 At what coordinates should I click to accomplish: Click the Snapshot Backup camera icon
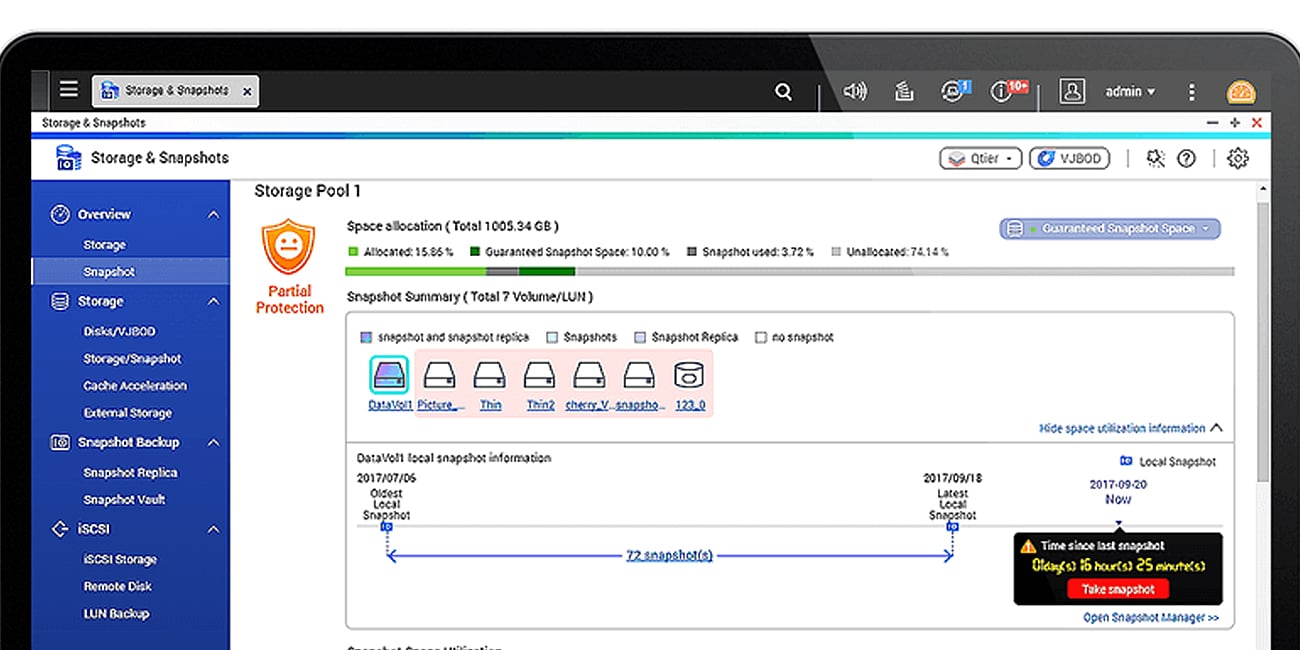point(61,442)
